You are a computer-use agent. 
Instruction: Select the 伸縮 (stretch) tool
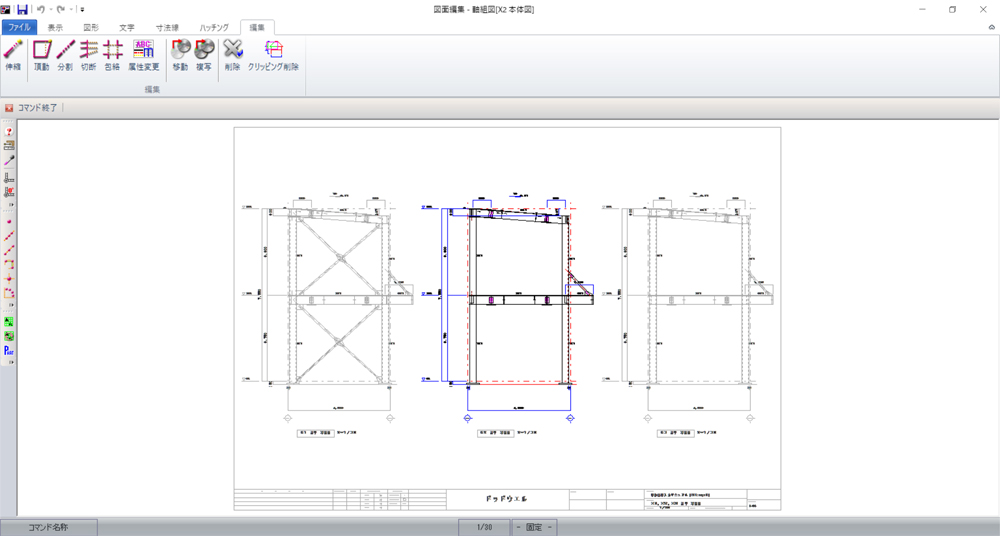[13, 55]
